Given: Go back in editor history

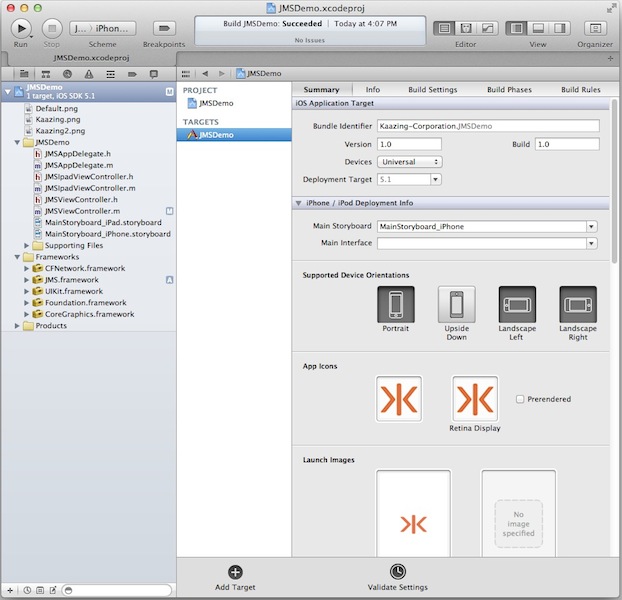Looking at the screenshot, I should [x=205, y=74].
